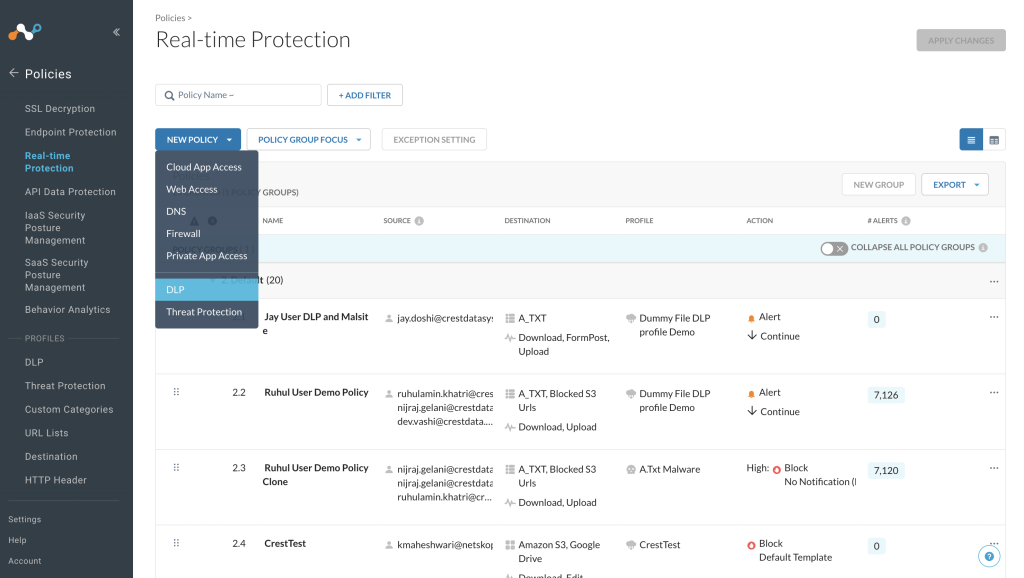
Task: Click the Source column info icon
Action: (419, 221)
